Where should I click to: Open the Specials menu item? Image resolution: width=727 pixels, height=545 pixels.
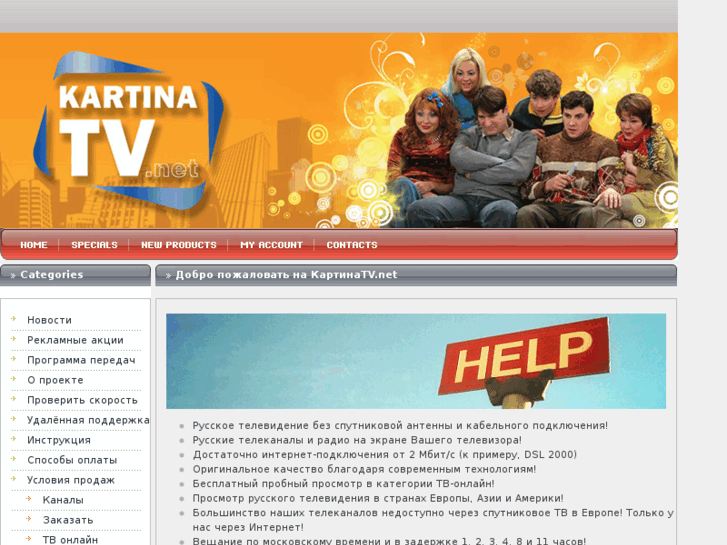[94, 245]
